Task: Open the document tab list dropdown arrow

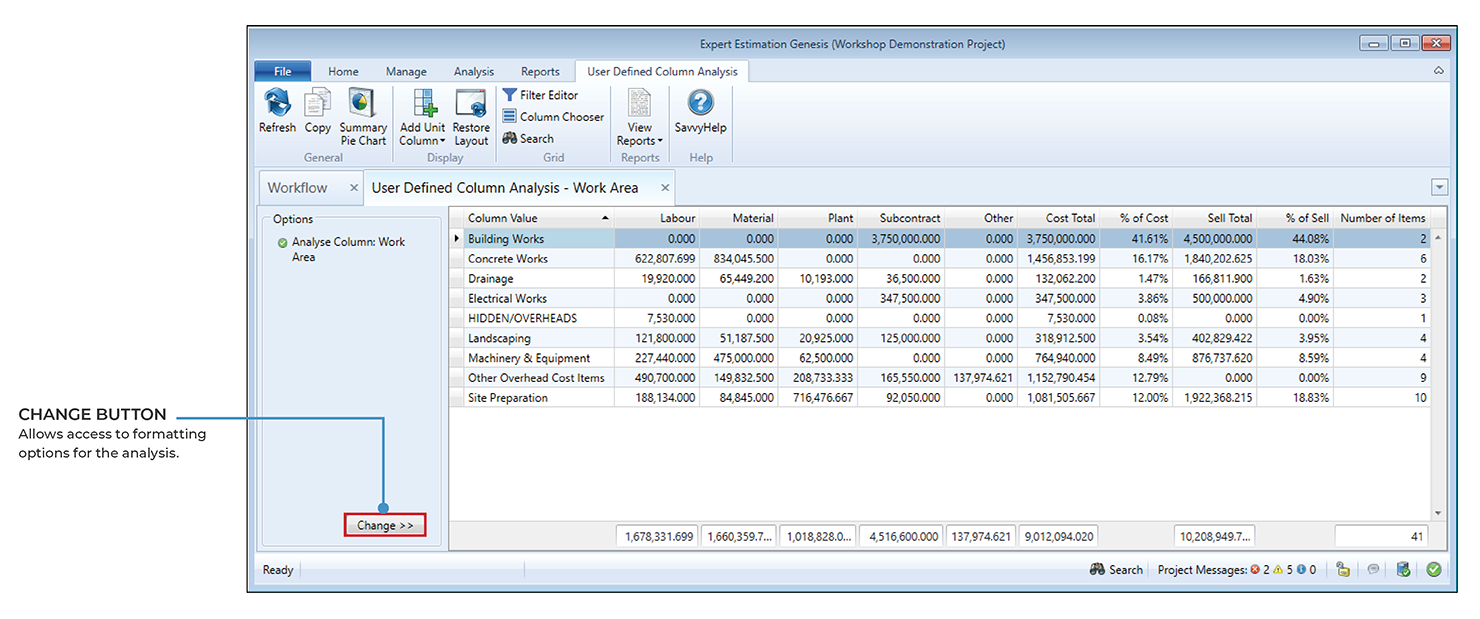Action: [1439, 188]
